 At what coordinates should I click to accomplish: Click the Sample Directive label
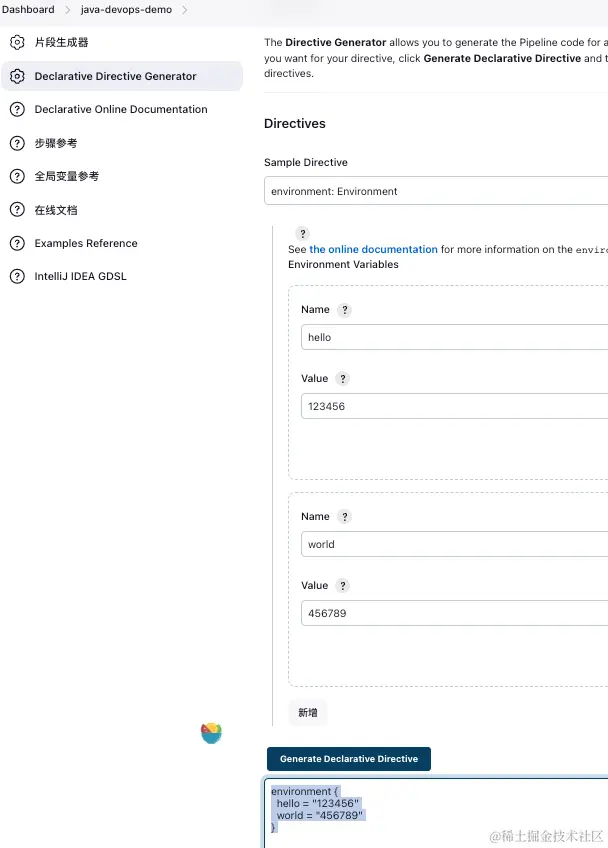(306, 162)
